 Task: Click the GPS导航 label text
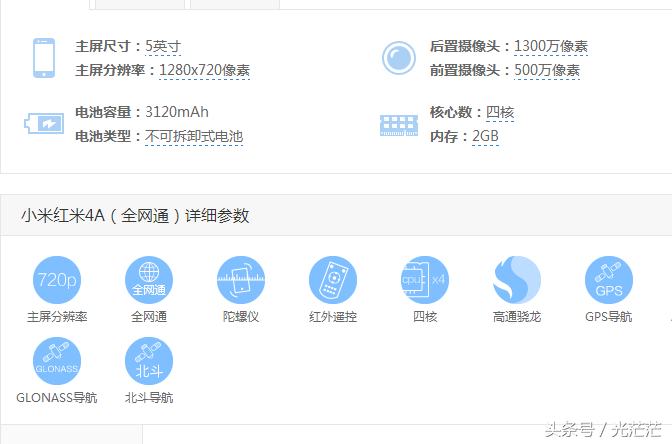609,317
